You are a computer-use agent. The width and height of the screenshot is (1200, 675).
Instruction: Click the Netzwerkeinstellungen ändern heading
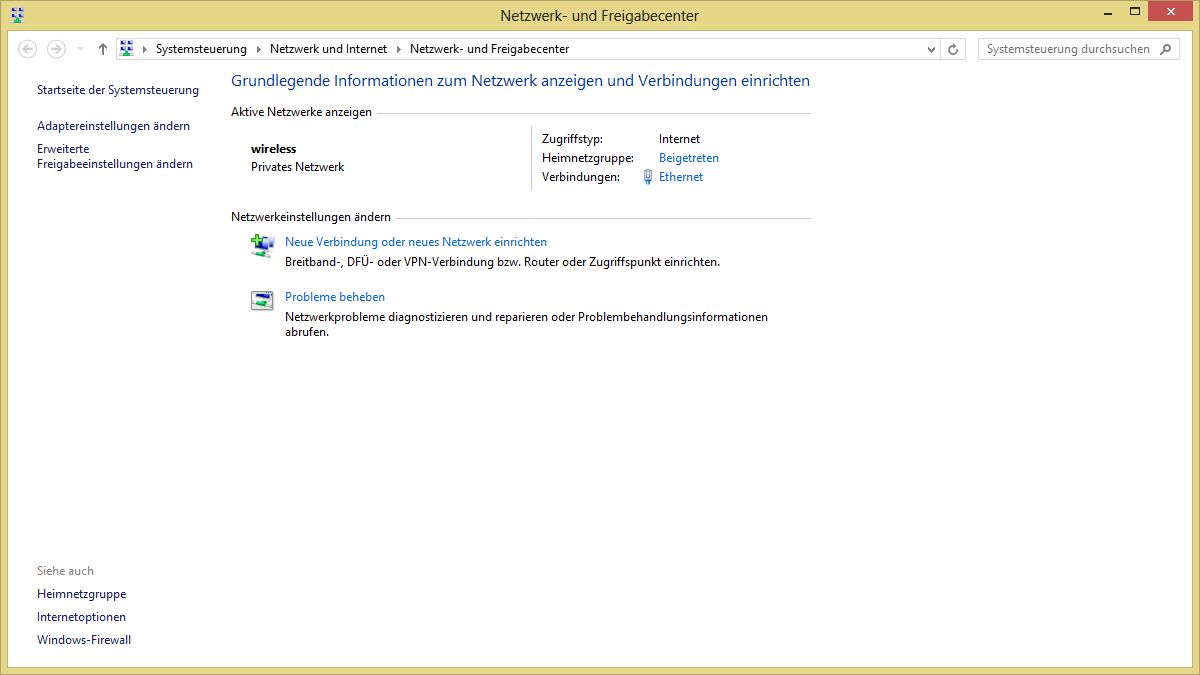[311, 217]
